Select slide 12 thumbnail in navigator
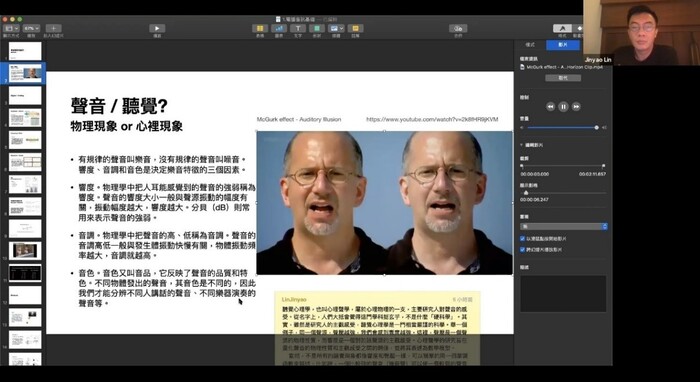 (x=25, y=295)
